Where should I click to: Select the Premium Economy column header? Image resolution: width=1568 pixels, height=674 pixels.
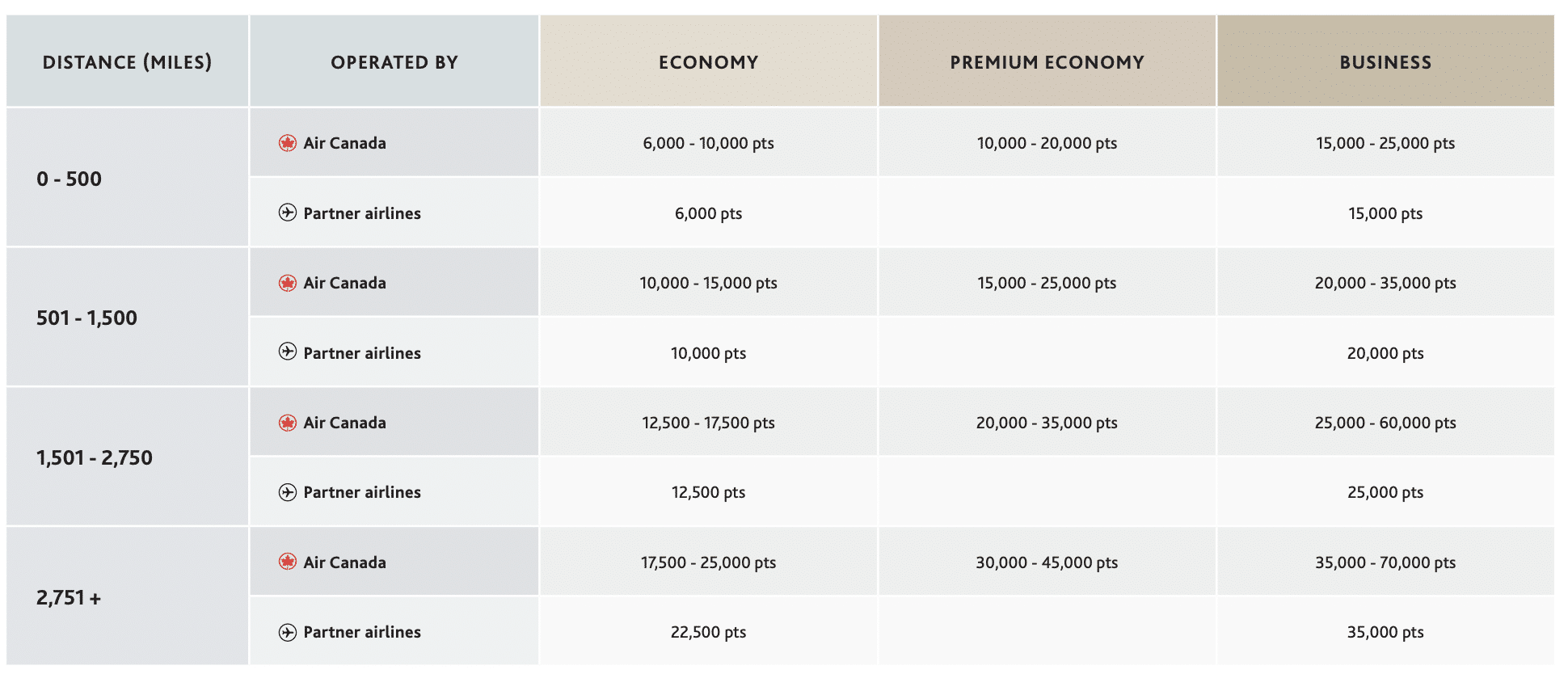tap(1047, 62)
